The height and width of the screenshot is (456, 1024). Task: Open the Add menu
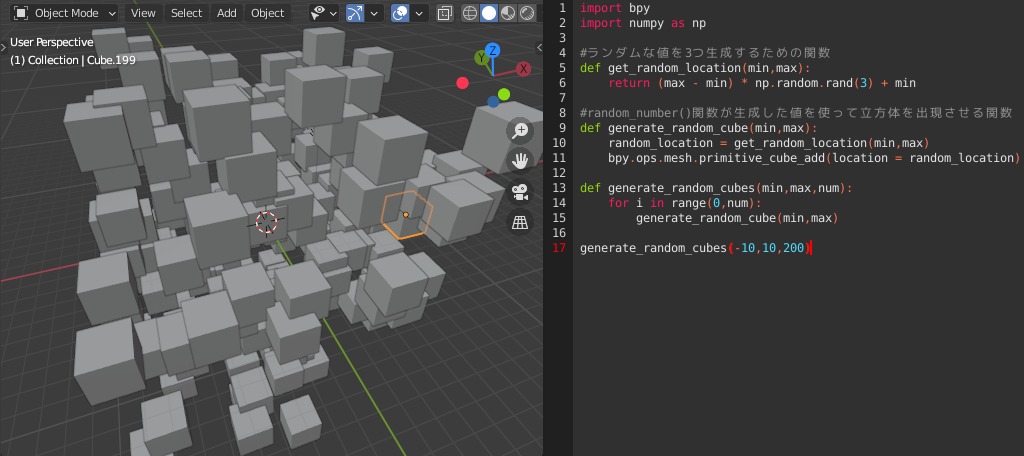coord(227,12)
